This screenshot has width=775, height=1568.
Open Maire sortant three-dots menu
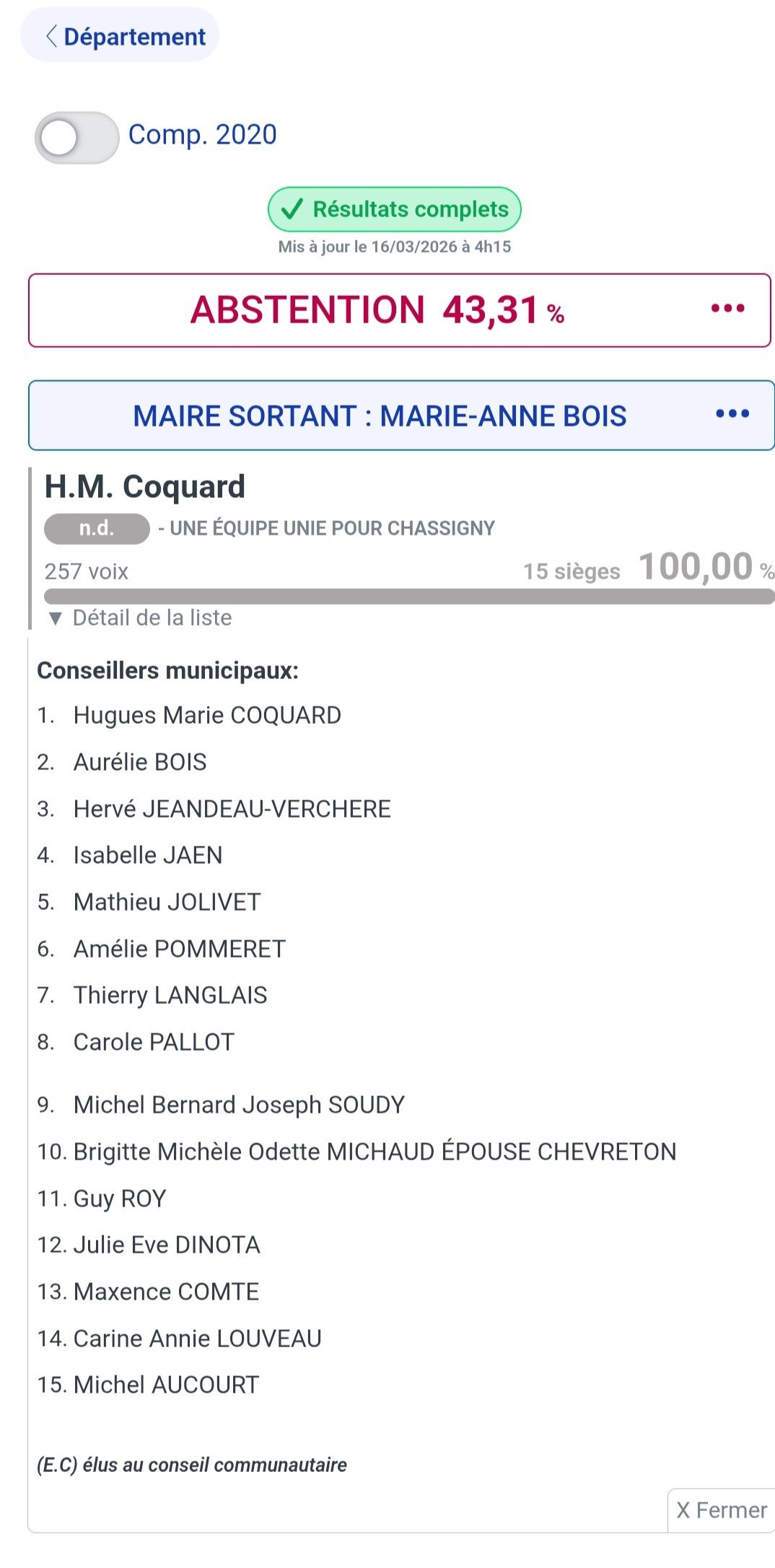732,414
